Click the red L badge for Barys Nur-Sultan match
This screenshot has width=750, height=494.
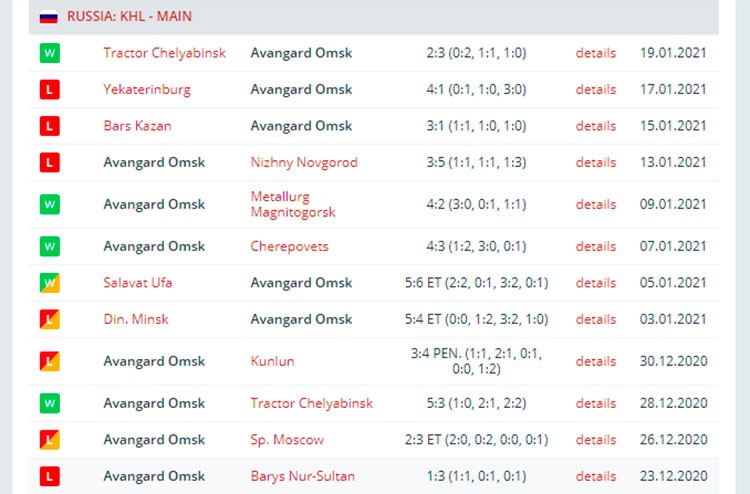pos(50,476)
